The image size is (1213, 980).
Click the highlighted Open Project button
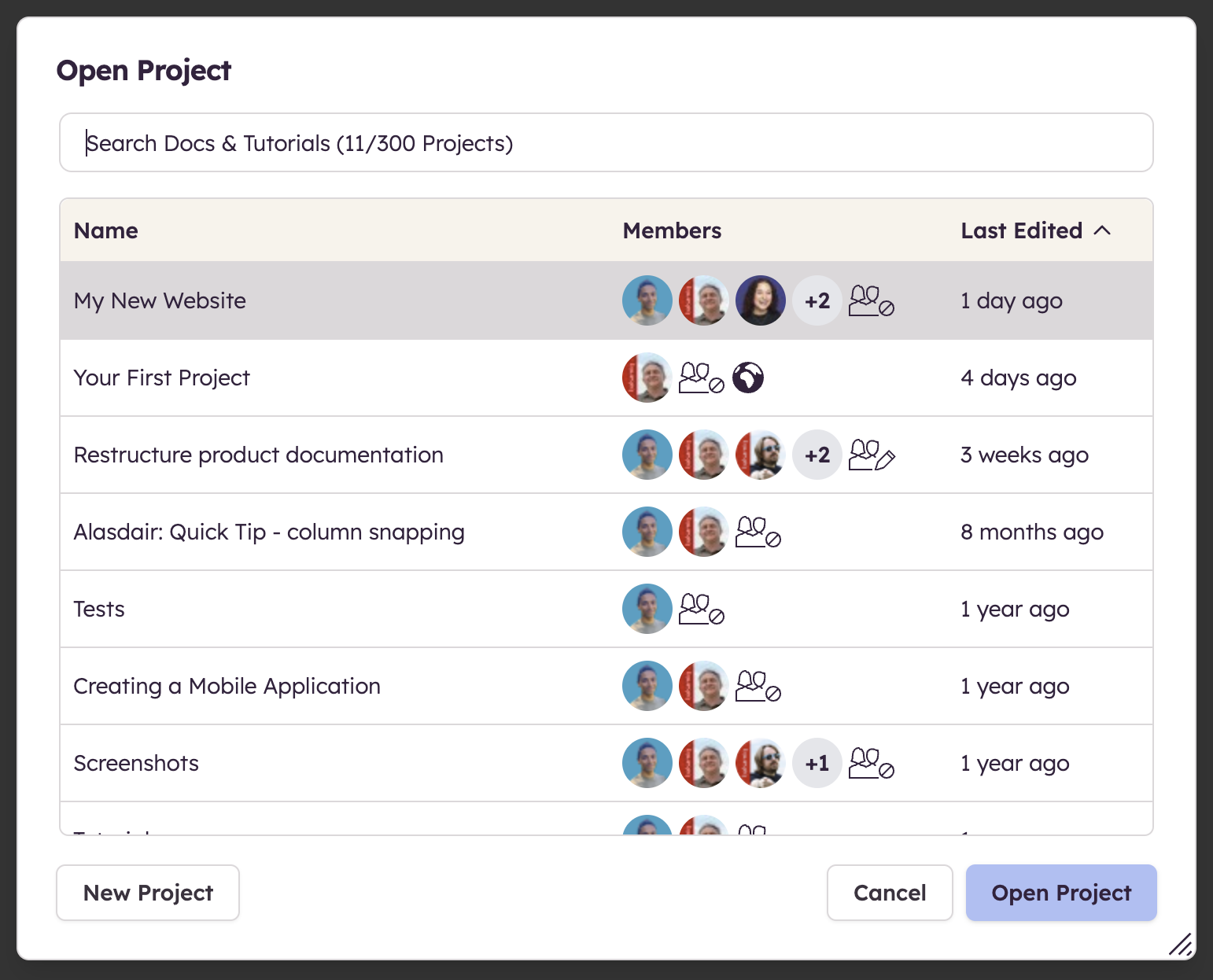[1060, 893]
